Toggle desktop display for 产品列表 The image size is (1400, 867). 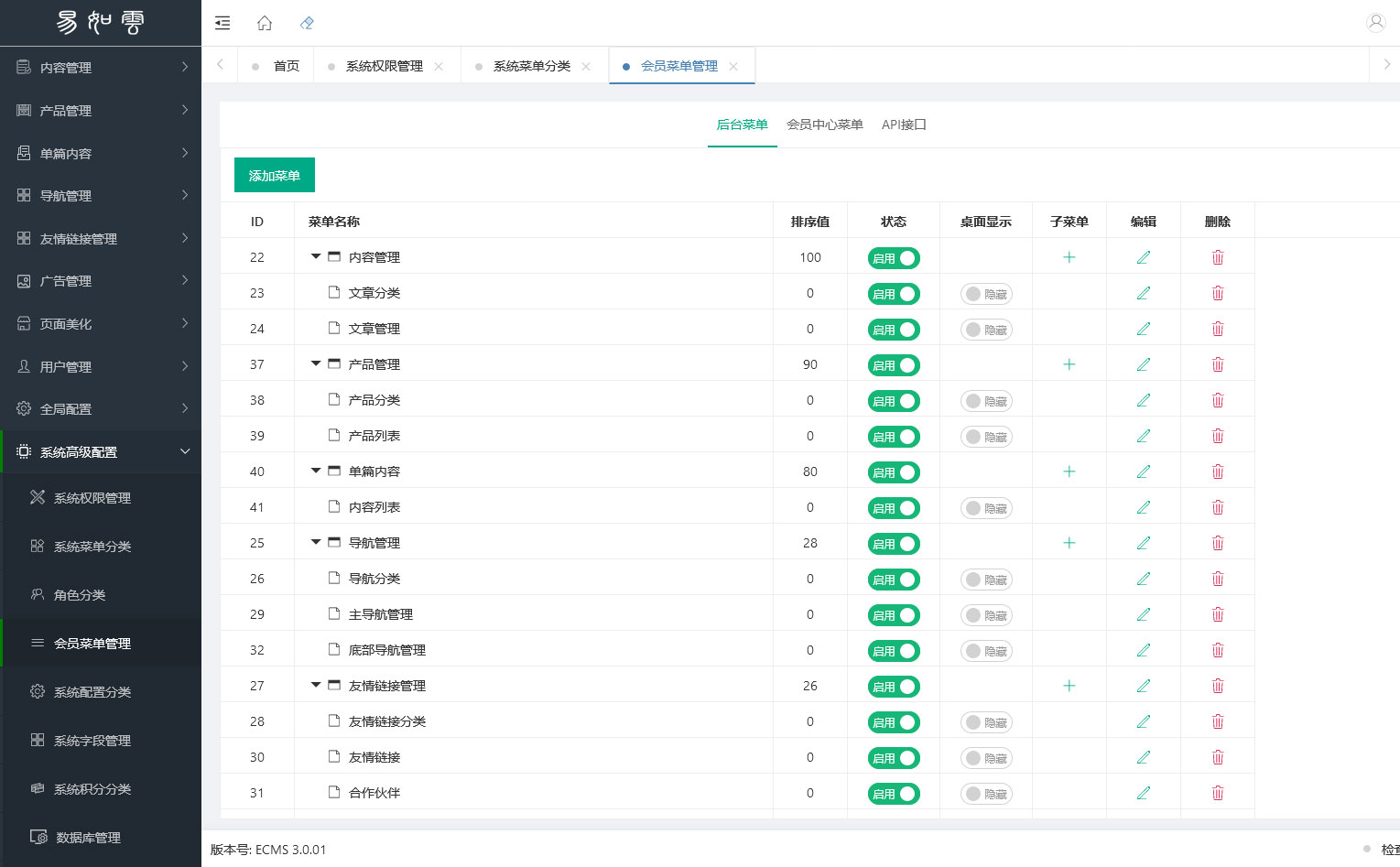click(986, 437)
